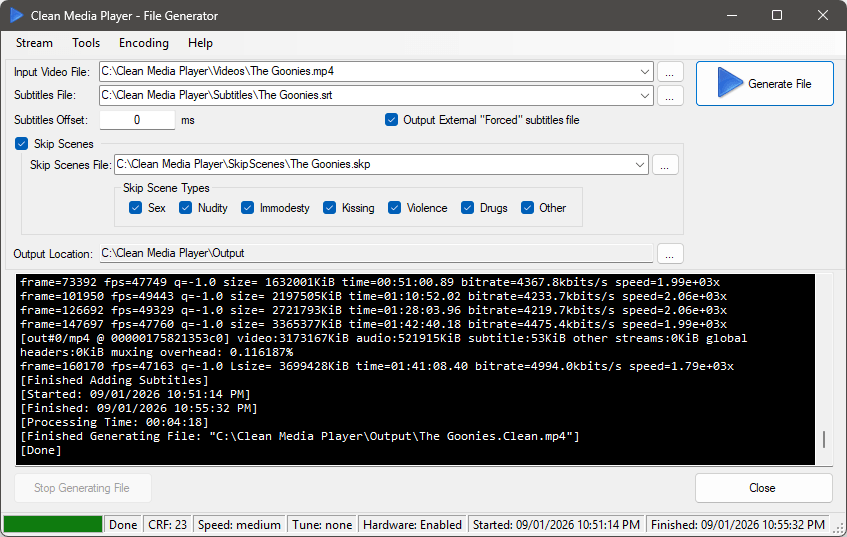Click the Clean Media Player title bar icon
847x537 pixels.
click(16, 15)
